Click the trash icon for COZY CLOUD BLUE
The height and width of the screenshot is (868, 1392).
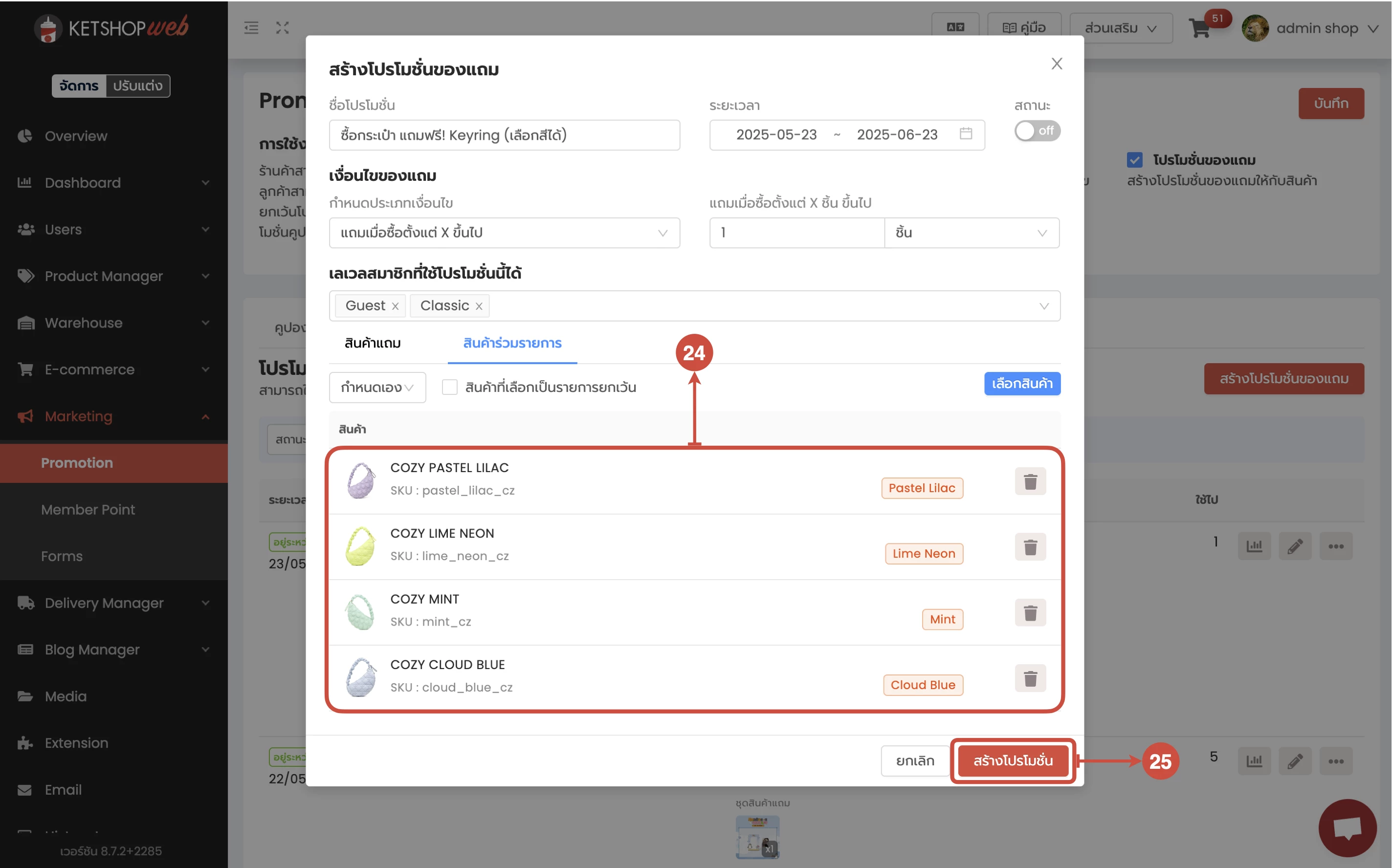point(1030,678)
